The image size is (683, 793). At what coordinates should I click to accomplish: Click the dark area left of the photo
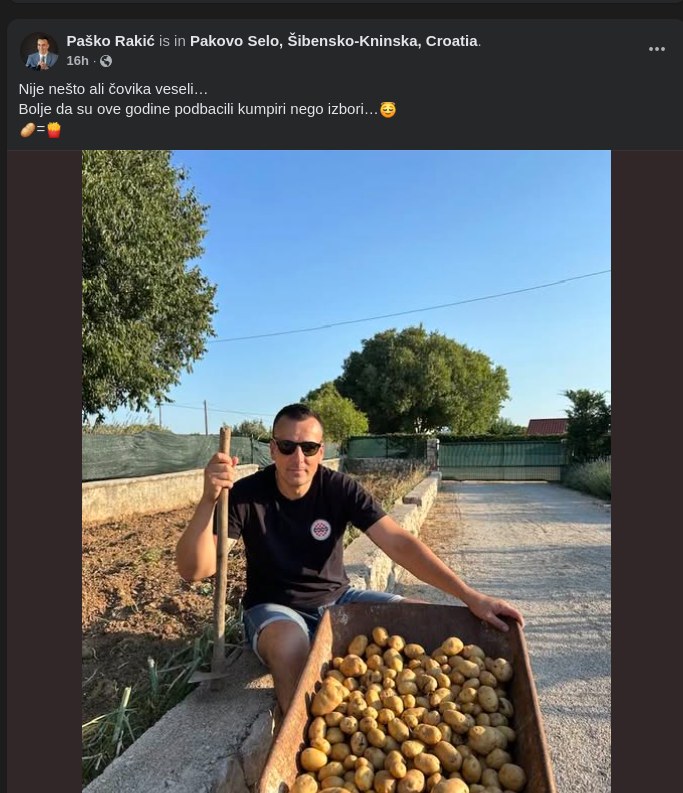[x=45, y=471]
